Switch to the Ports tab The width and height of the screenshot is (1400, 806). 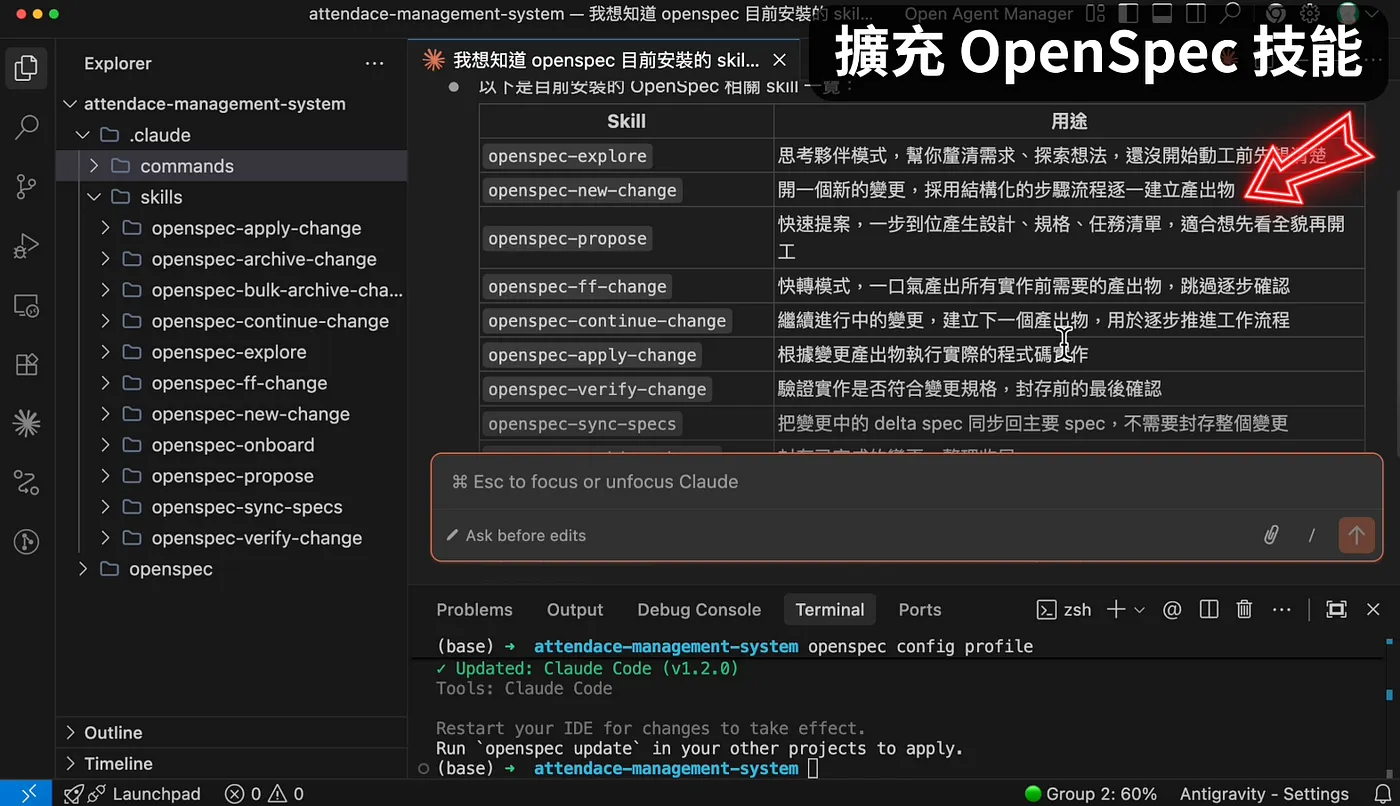click(x=920, y=610)
